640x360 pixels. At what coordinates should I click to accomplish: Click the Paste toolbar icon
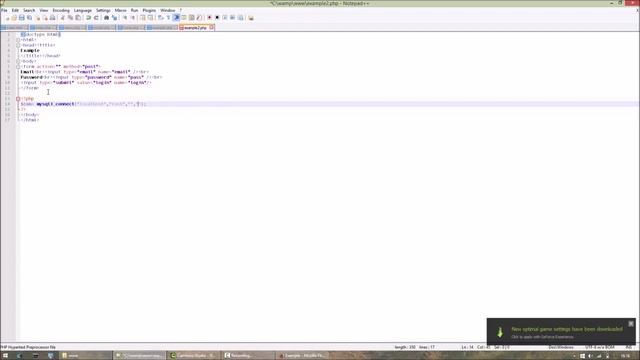(78, 18)
